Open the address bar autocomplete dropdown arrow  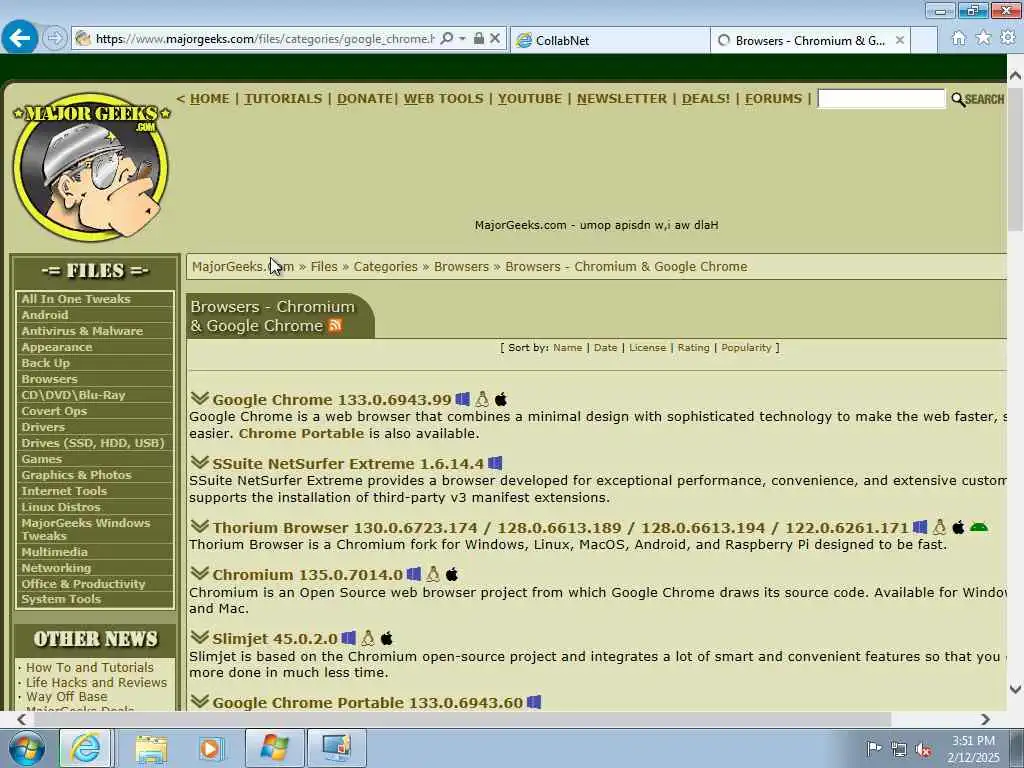[x=462, y=39]
